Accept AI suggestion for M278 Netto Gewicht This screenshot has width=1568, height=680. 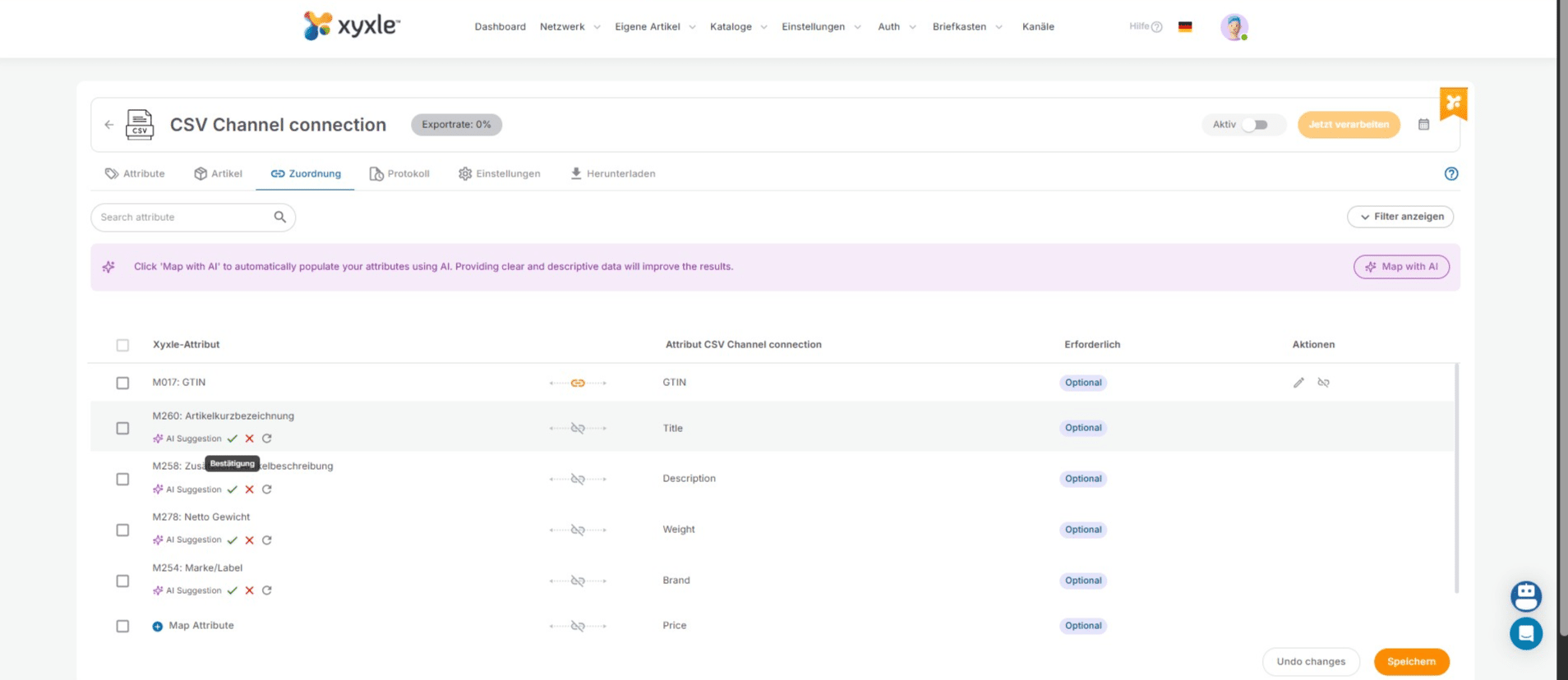233,540
